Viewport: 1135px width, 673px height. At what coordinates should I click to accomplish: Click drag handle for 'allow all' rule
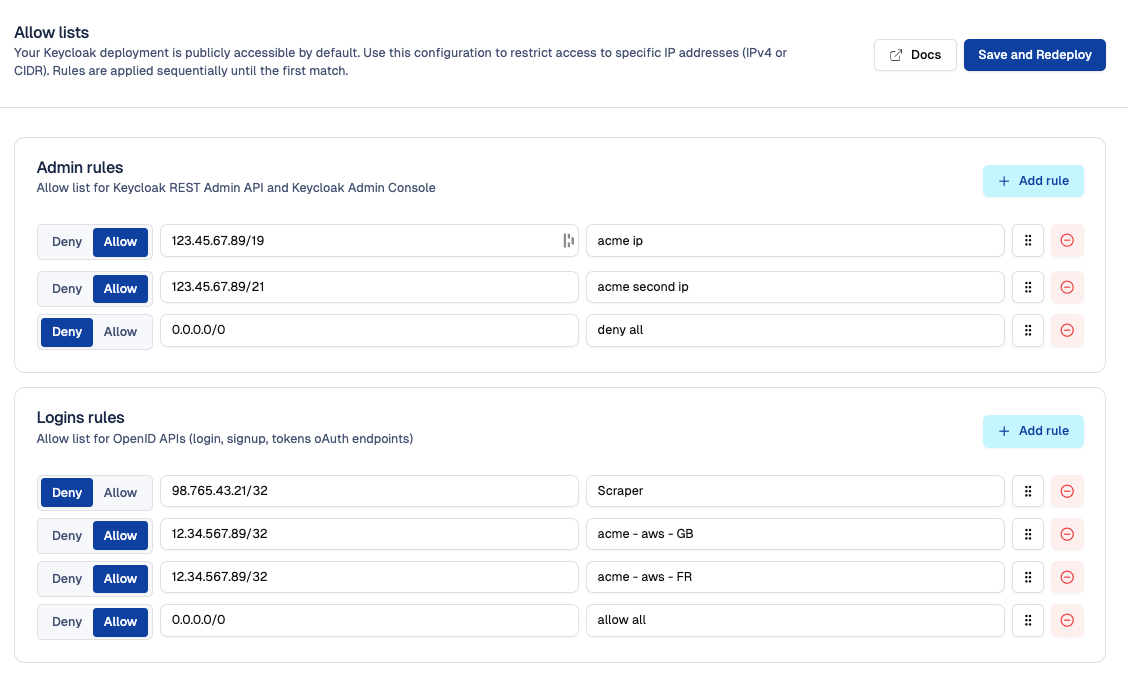click(1028, 621)
